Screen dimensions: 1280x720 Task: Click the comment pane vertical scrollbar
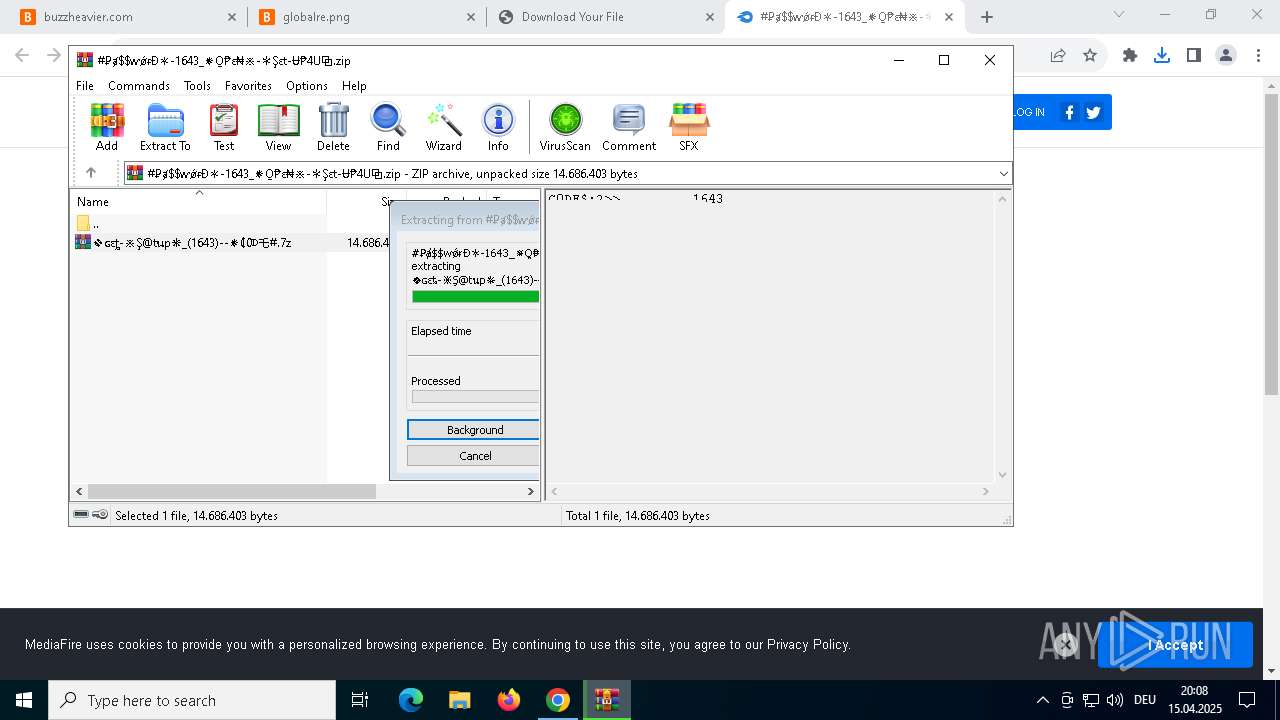[x=1003, y=336]
